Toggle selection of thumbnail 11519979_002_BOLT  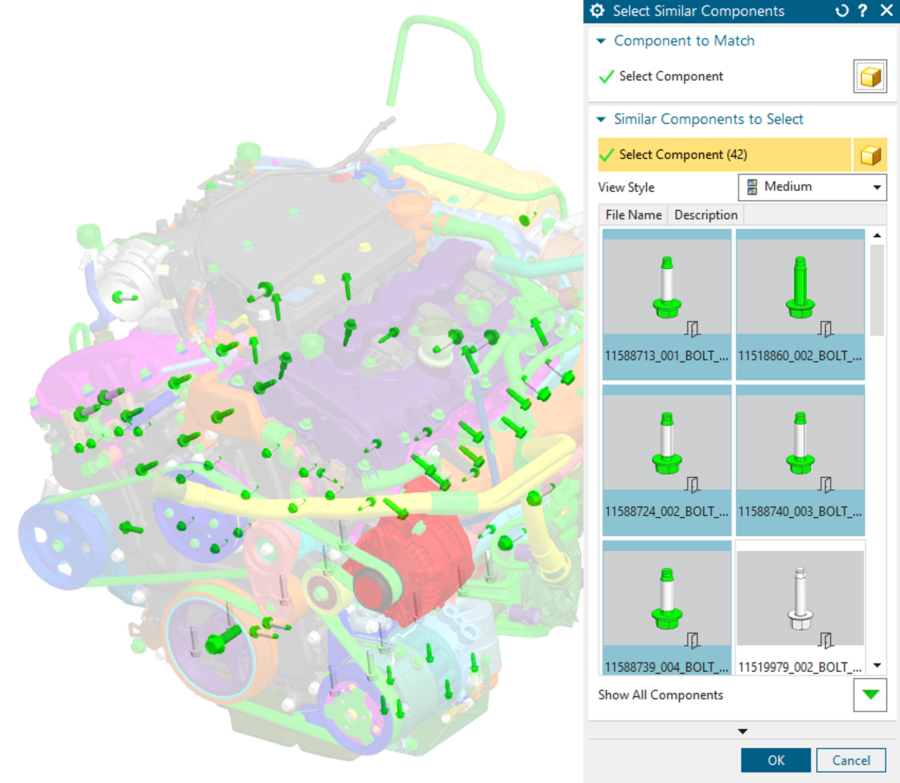pyautogui.click(x=800, y=600)
